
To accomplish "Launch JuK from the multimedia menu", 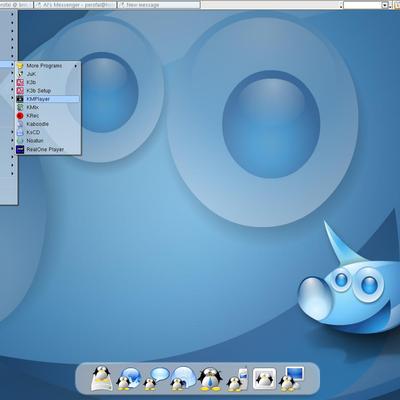I will tap(48, 74).
